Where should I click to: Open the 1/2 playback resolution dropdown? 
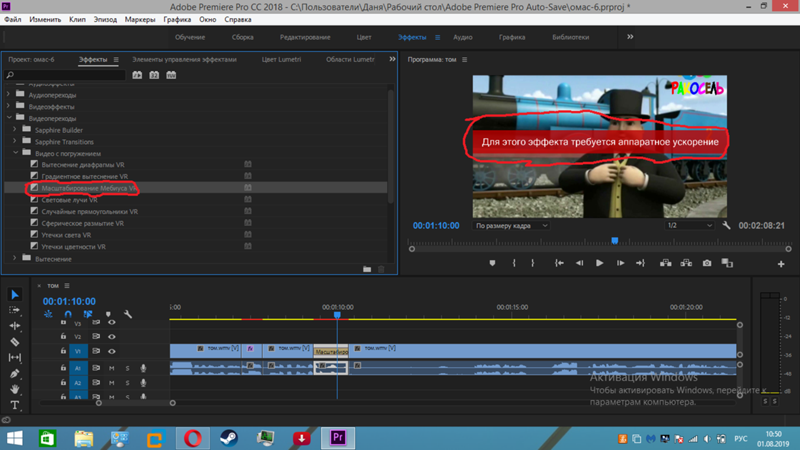pyautogui.click(x=689, y=226)
